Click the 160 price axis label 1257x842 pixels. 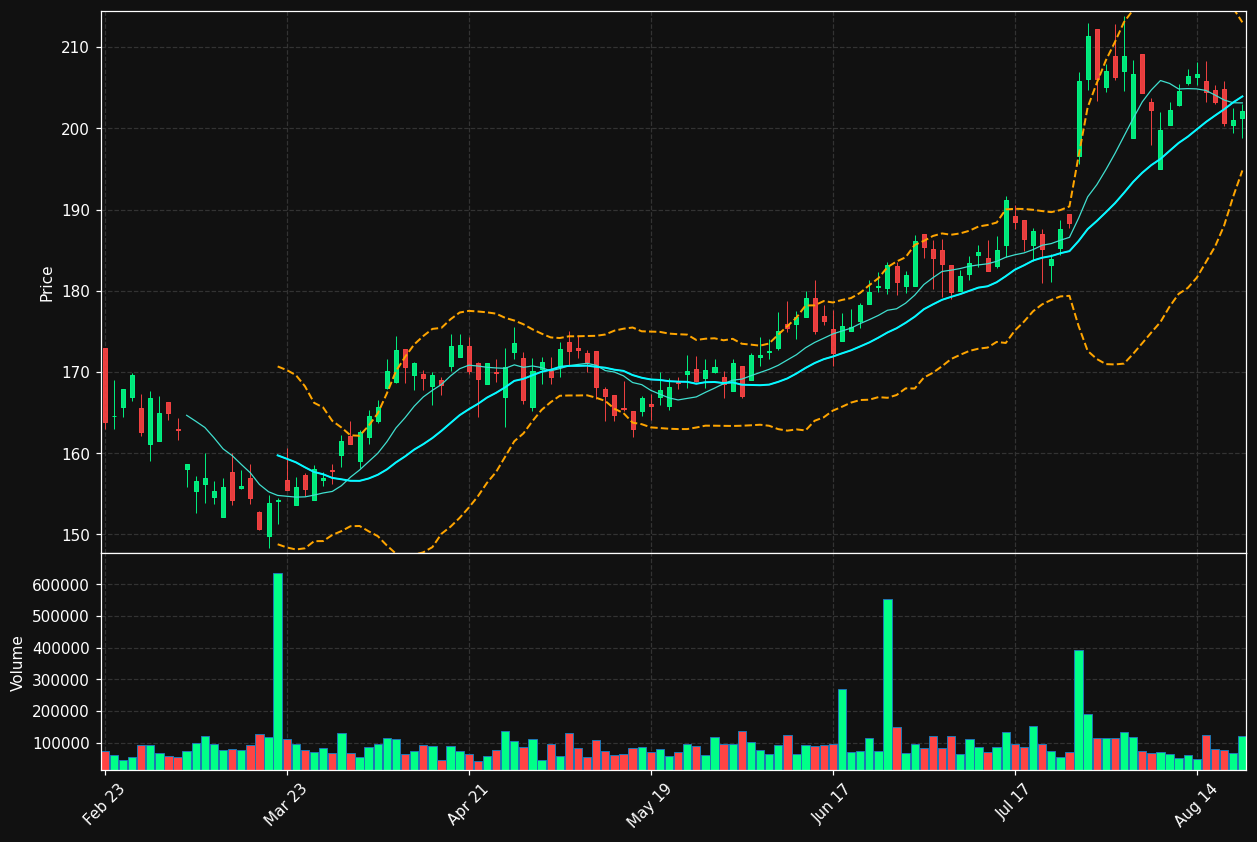(76, 454)
